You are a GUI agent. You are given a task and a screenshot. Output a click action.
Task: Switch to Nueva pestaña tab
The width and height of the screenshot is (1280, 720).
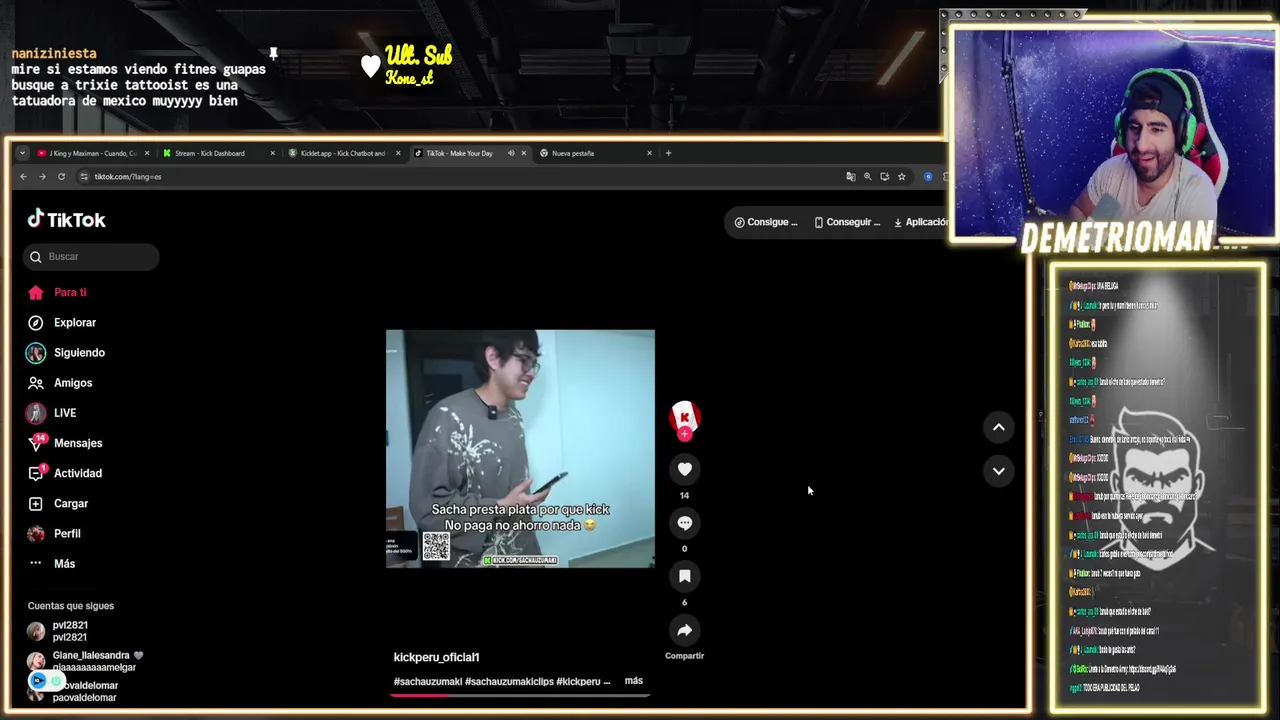573,153
